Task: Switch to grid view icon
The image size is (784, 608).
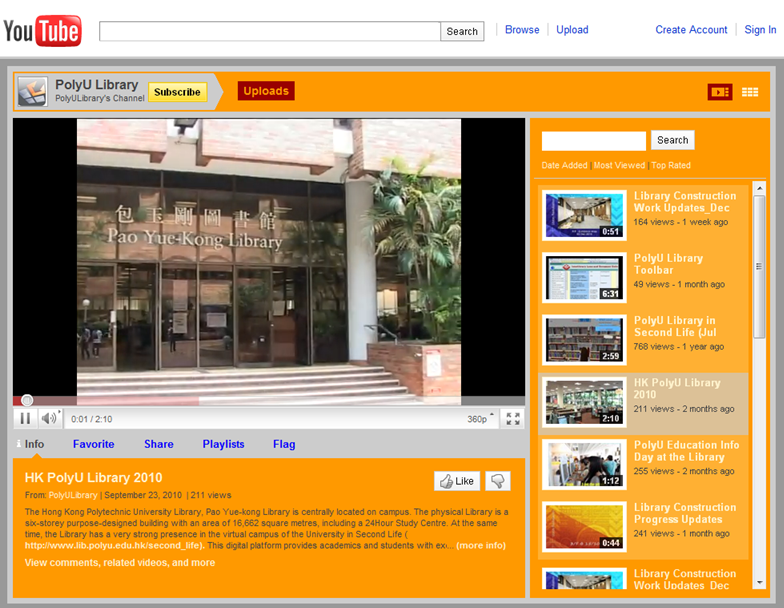Action: tap(750, 92)
